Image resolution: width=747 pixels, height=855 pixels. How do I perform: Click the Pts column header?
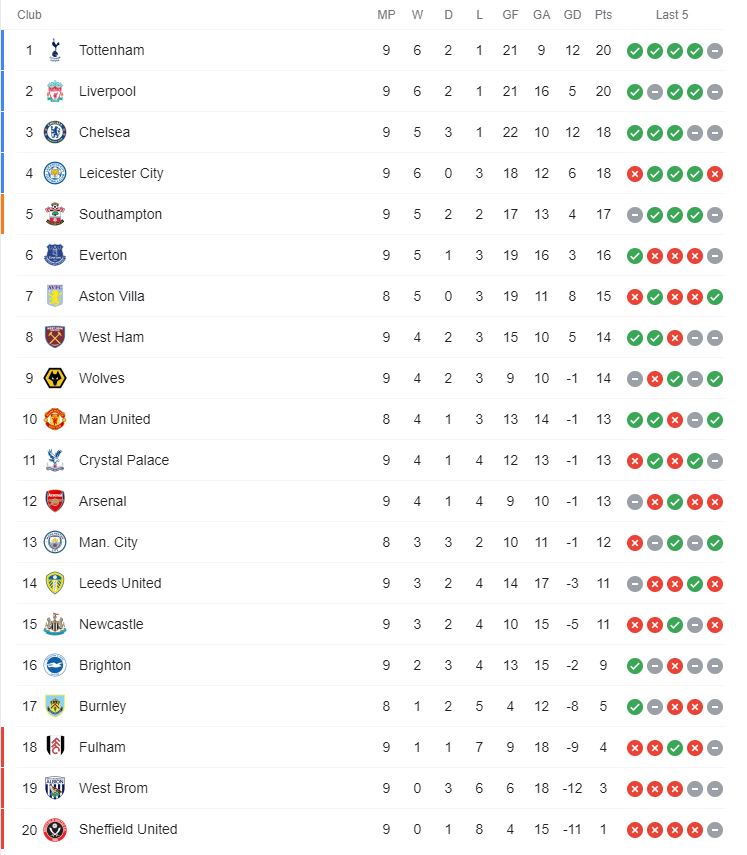tap(603, 15)
